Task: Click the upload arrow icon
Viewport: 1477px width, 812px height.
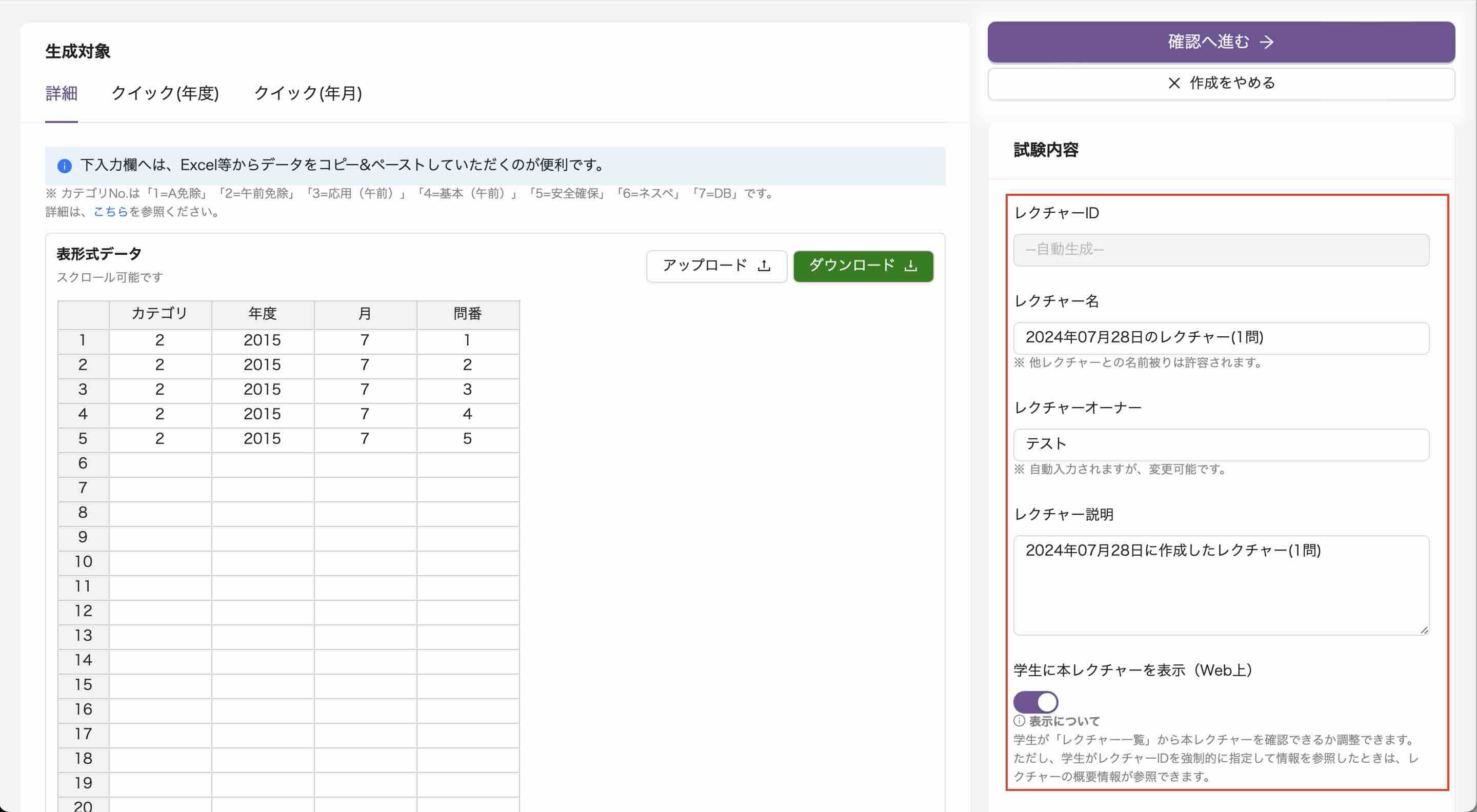Action: click(x=764, y=266)
